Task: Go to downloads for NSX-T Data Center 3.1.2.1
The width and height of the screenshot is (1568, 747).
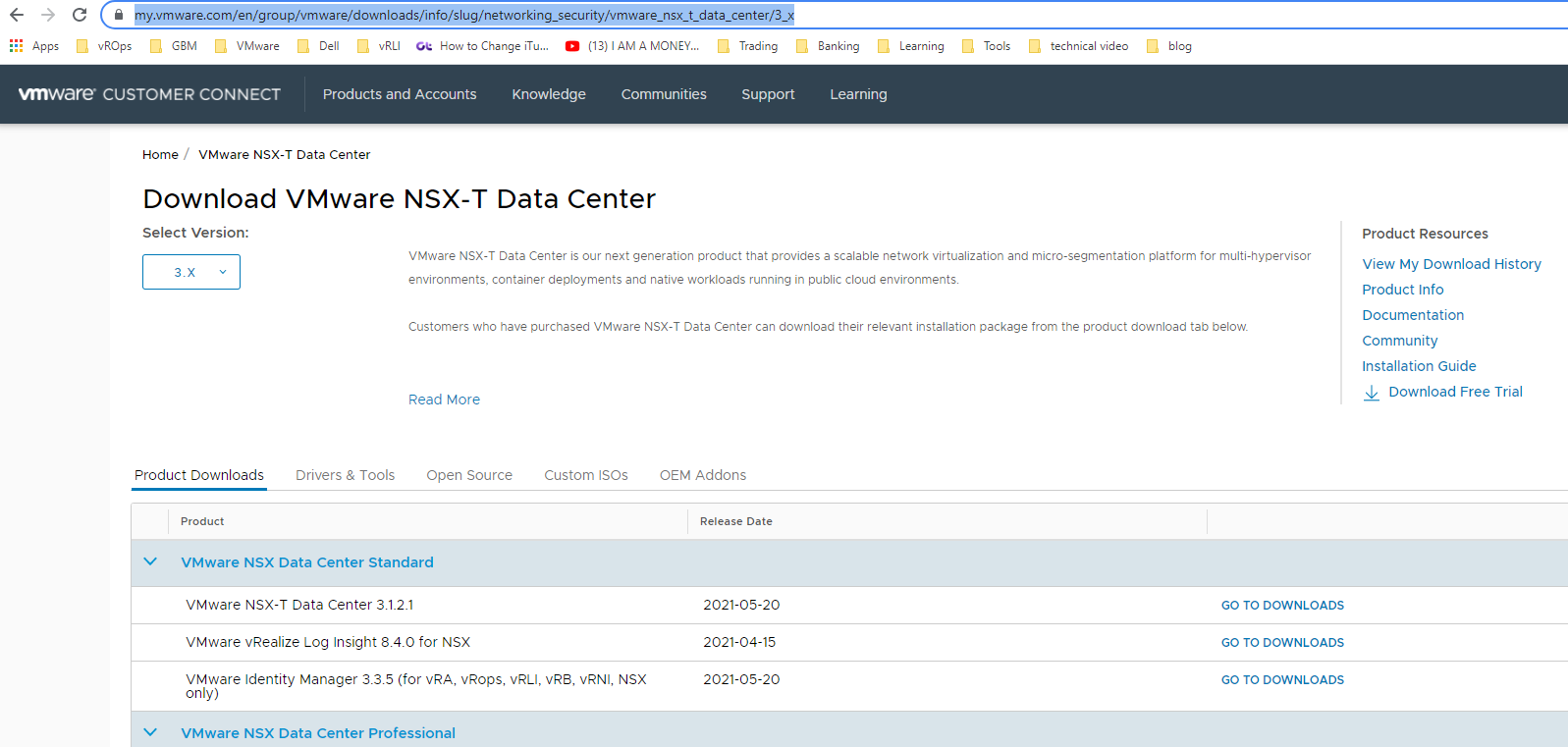Action: pyautogui.click(x=1282, y=606)
